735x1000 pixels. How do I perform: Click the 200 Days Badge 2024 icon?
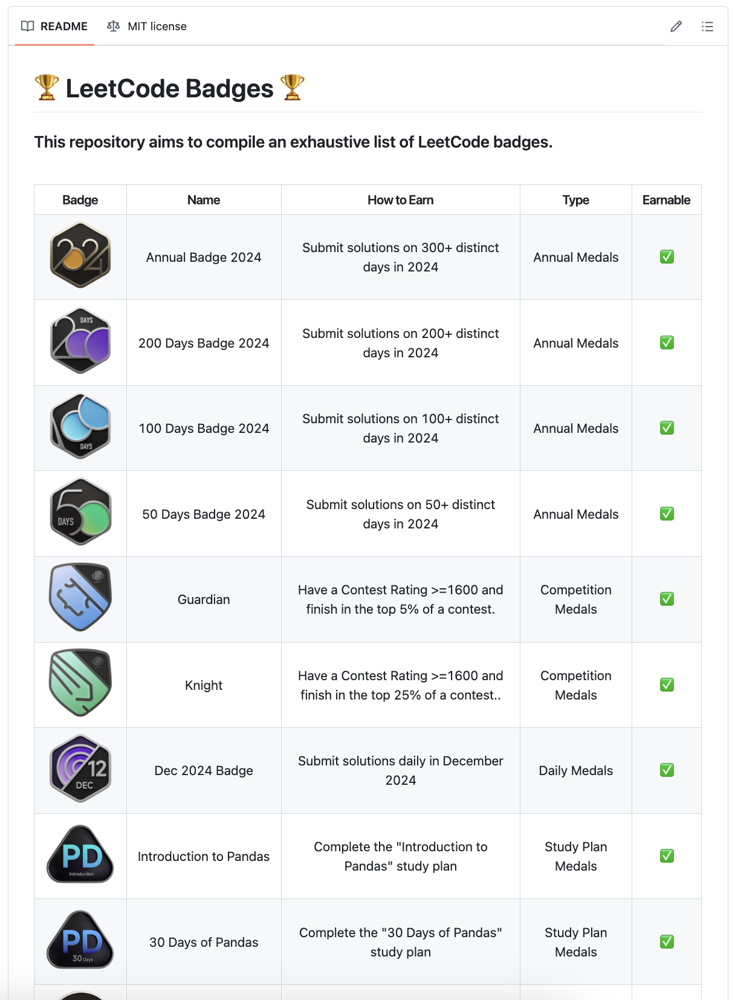pos(80,342)
